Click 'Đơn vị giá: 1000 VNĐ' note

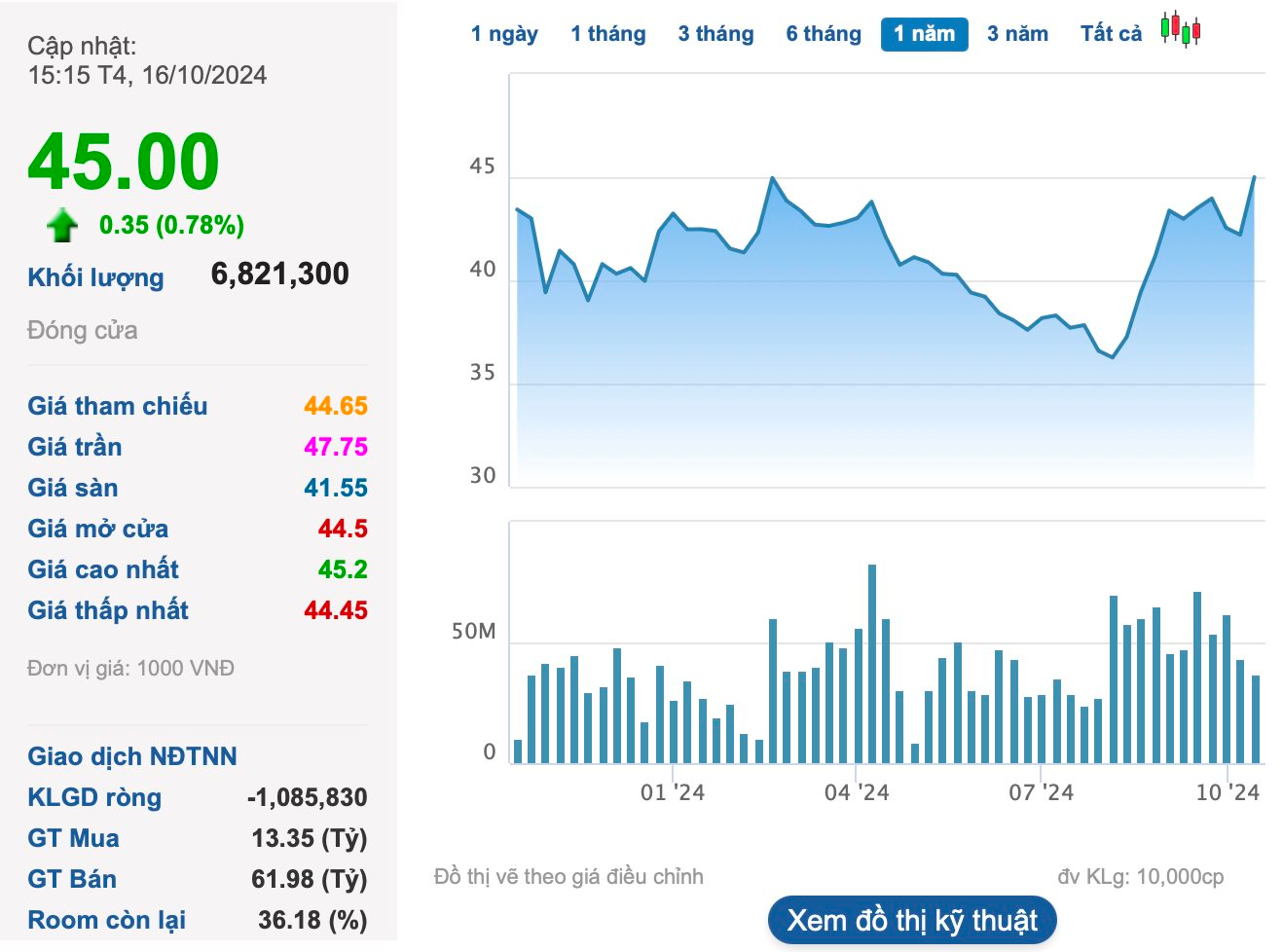pos(130,669)
